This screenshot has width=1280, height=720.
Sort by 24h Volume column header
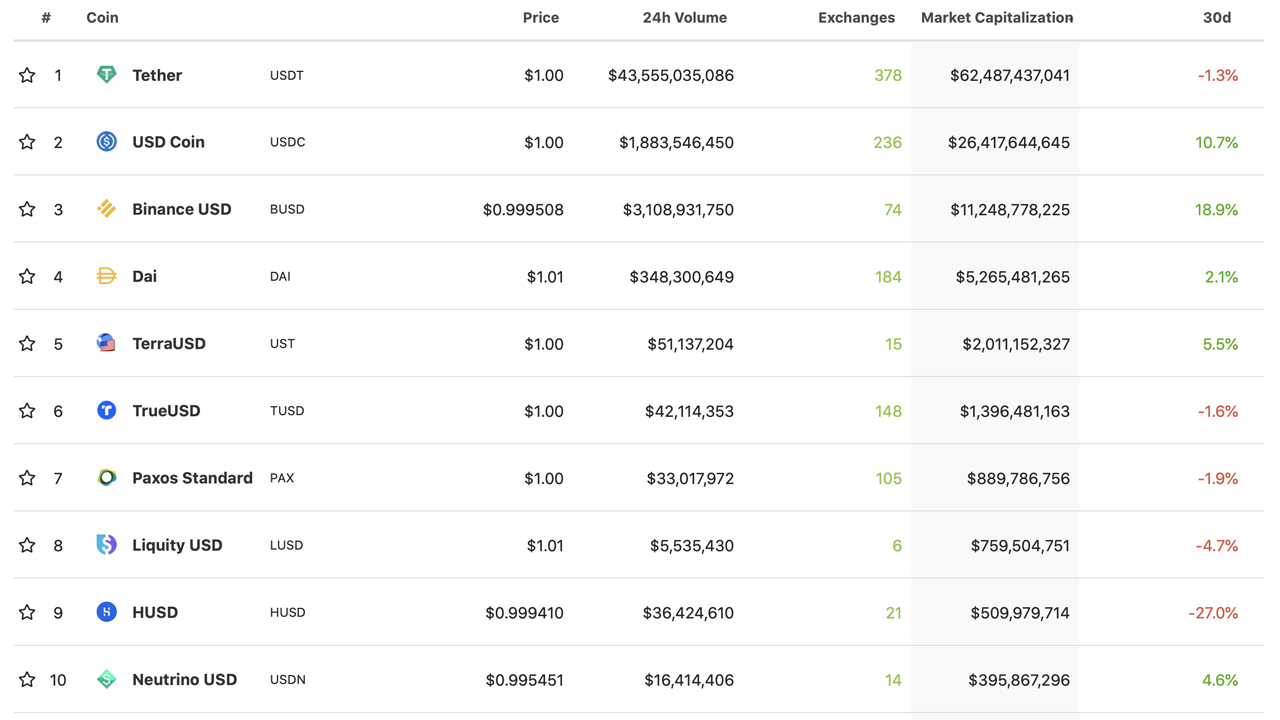(x=685, y=18)
